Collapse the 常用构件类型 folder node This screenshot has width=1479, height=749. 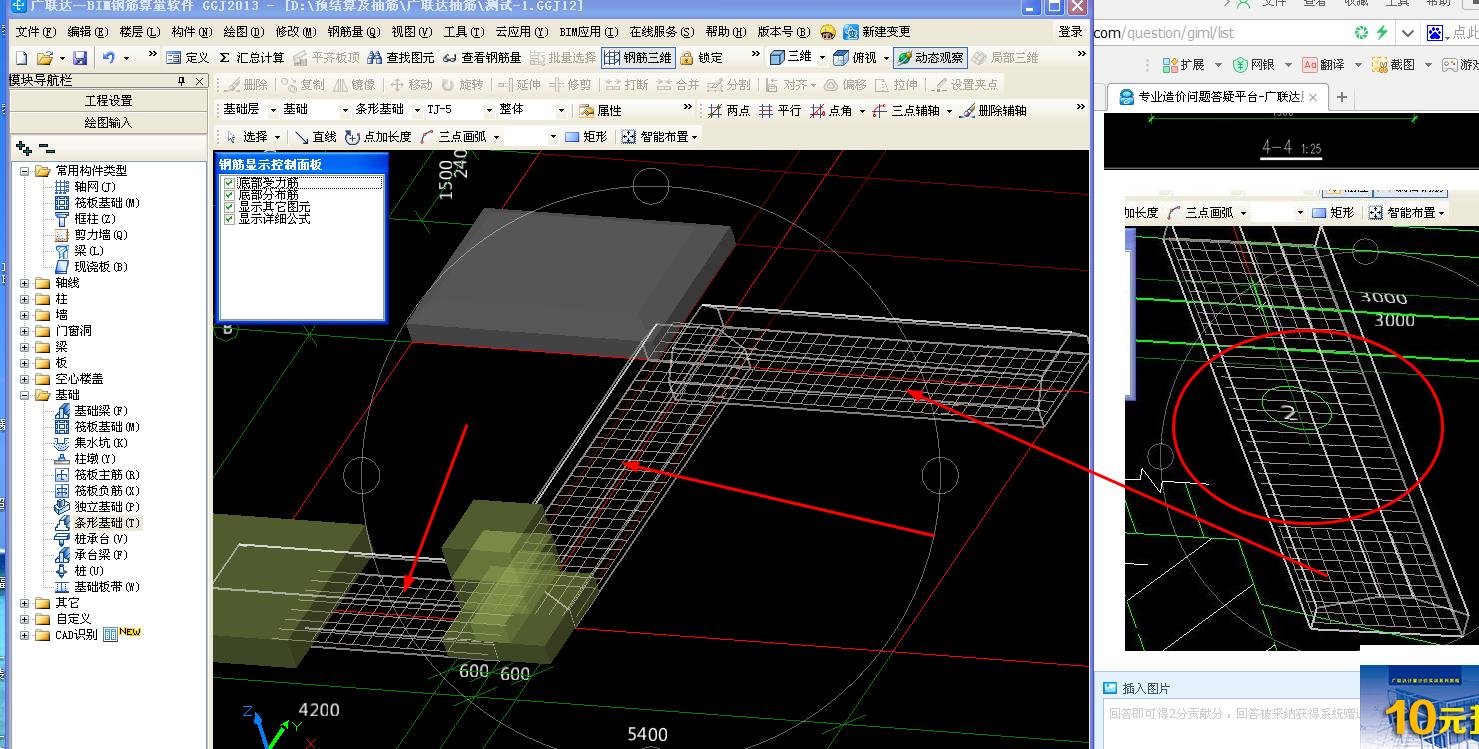25,171
